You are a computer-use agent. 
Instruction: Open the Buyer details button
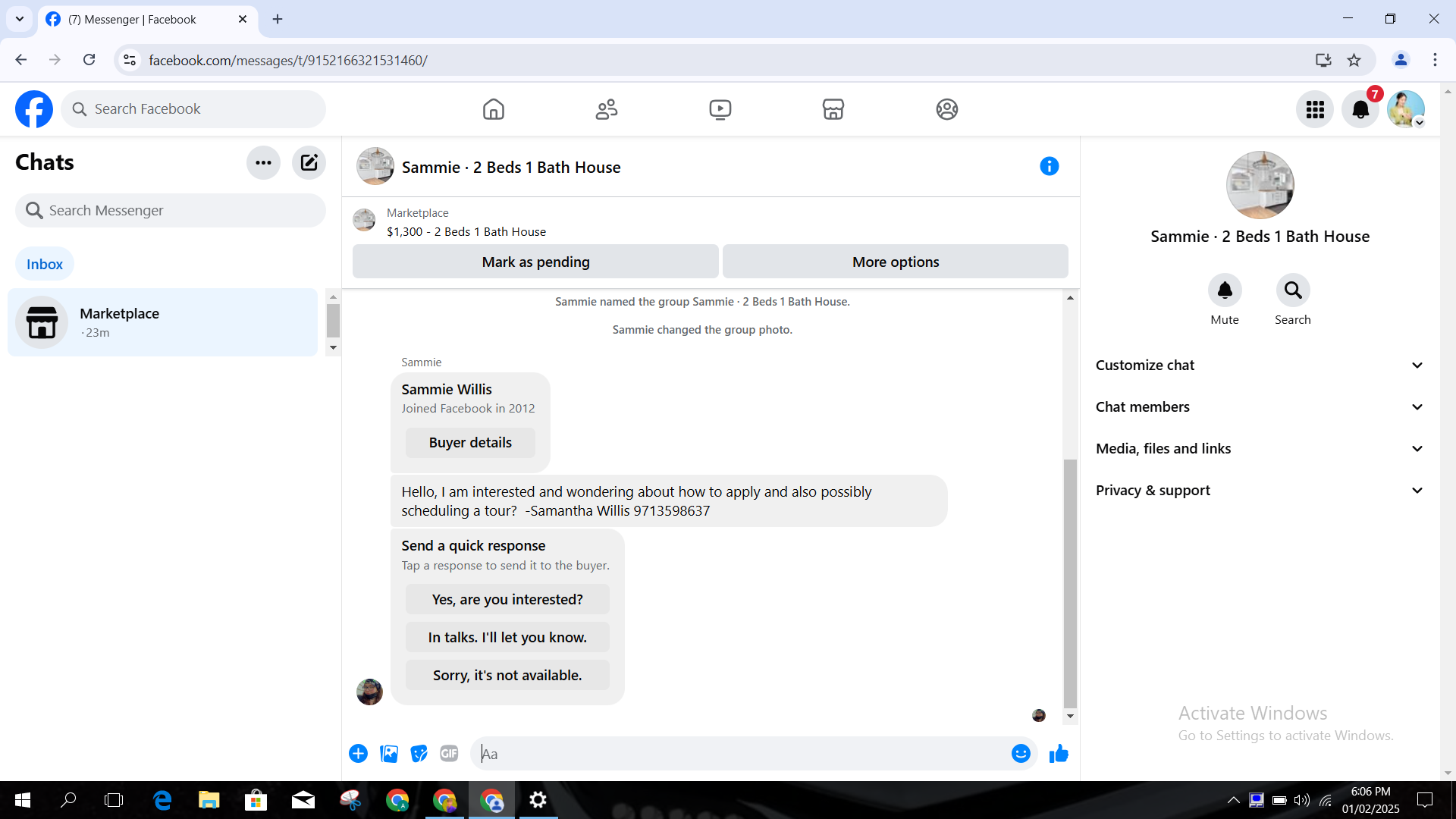[x=470, y=443]
